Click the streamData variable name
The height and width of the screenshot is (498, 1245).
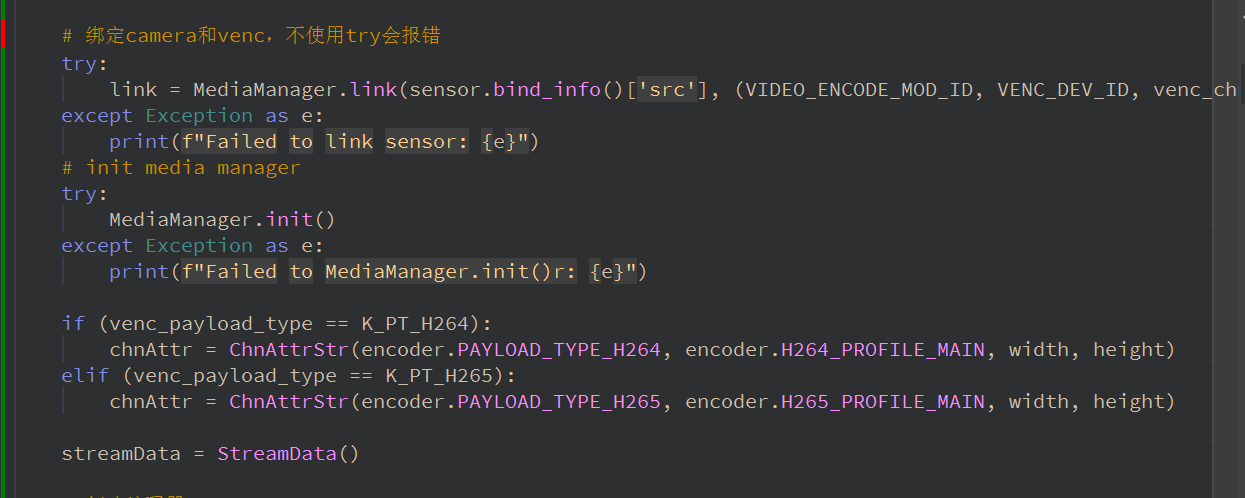[x=121, y=453]
